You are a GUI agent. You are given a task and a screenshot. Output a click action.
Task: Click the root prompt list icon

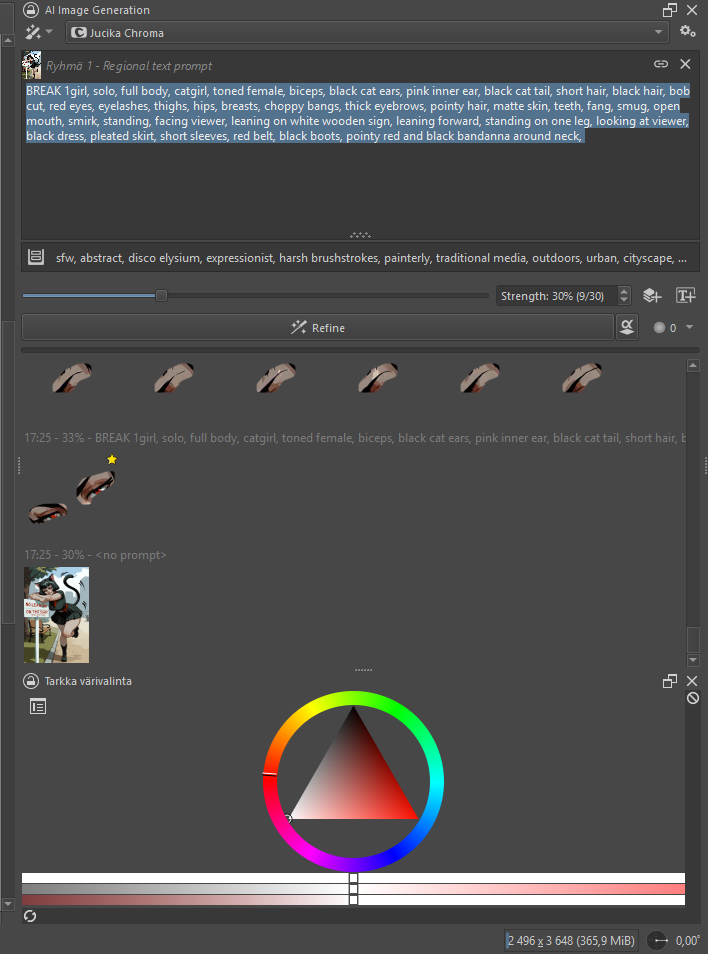(36, 258)
